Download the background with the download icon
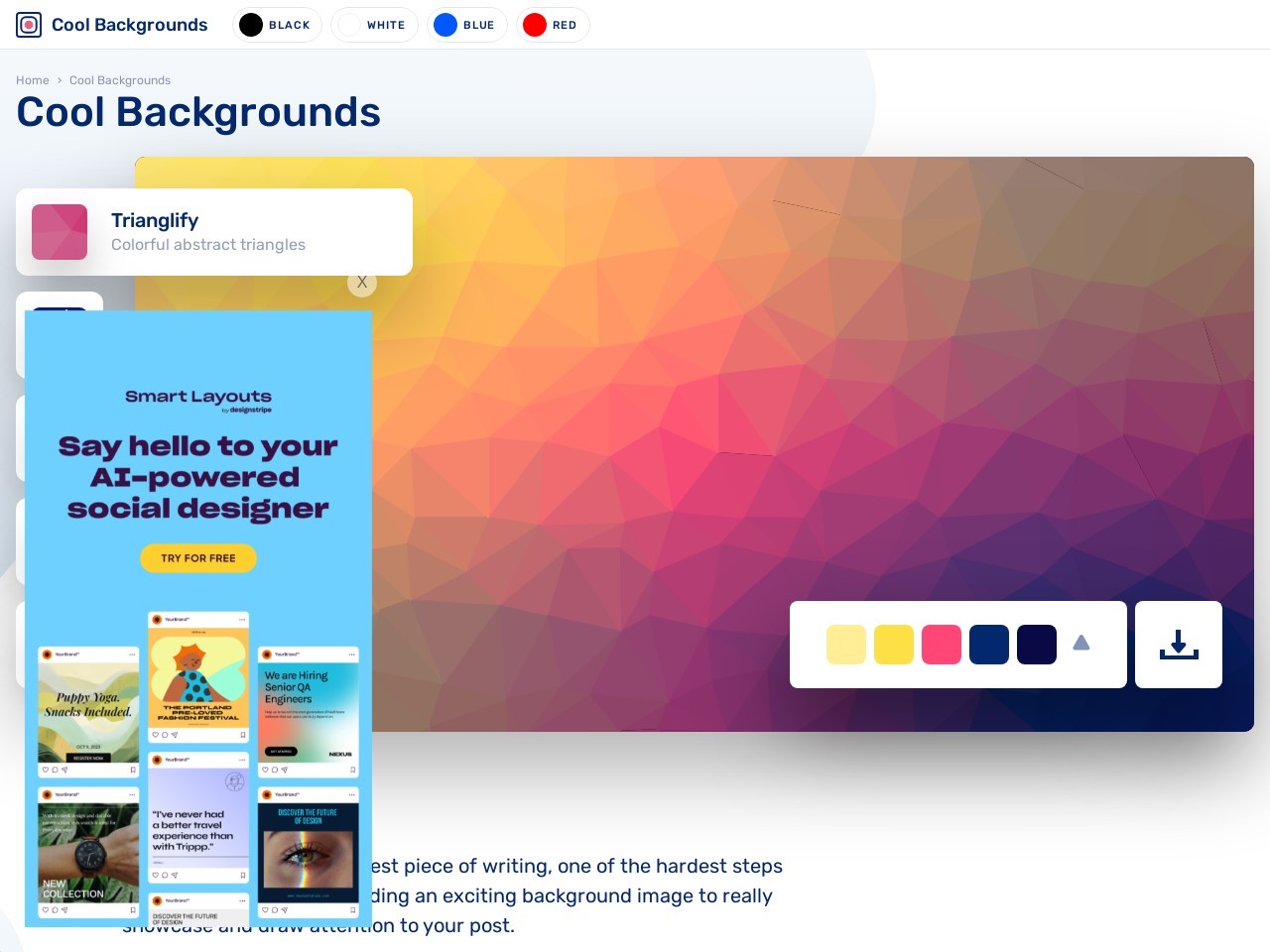The height and width of the screenshot is (952, 1270). click(1179, 645)
